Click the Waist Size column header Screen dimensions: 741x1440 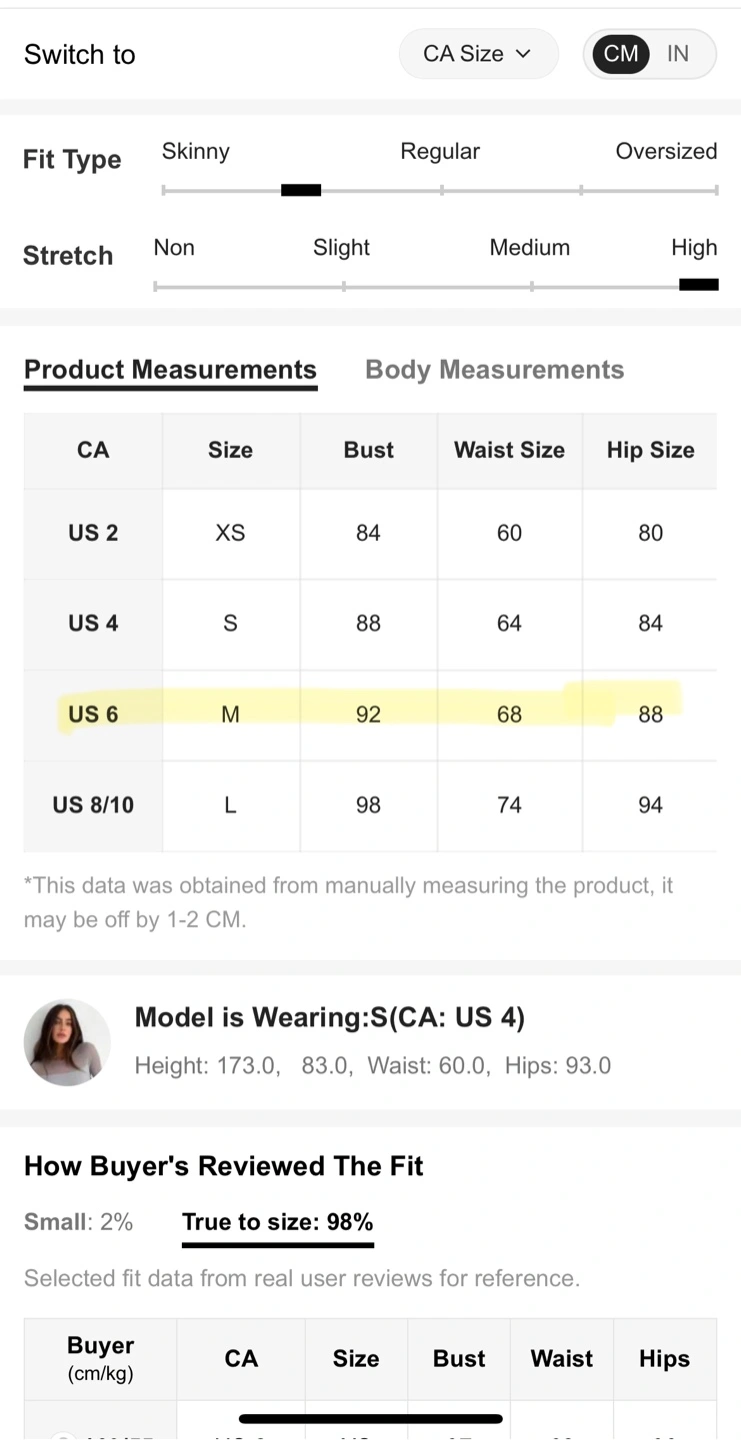point(510,450)
